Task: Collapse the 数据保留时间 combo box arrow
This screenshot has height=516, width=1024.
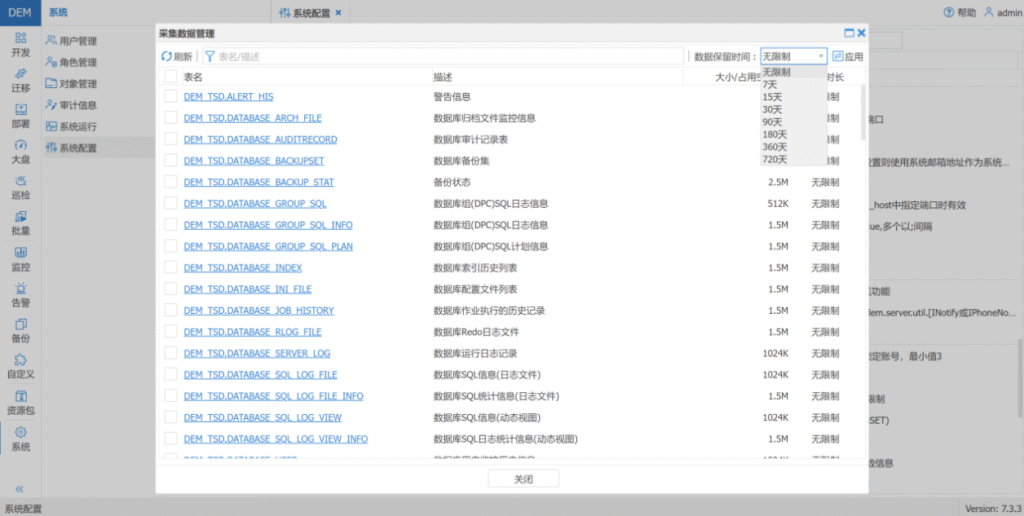Action: pos(821,57)
